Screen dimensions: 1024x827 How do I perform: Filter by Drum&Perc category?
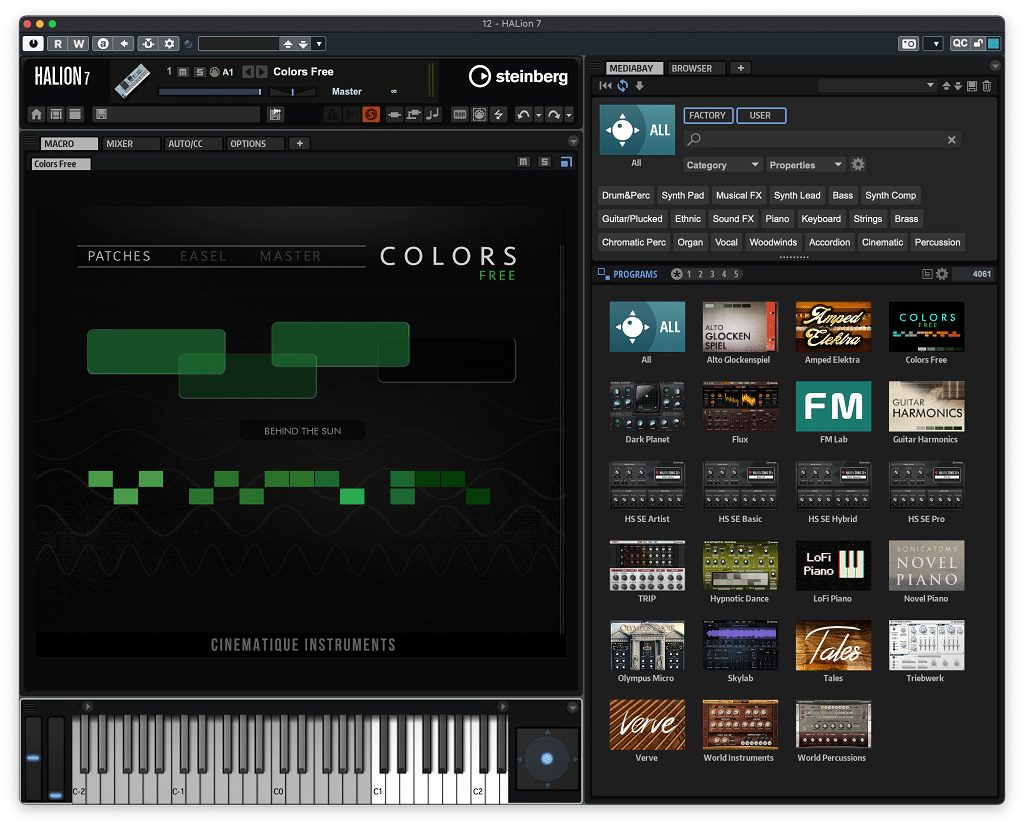(x=626, y=195)
